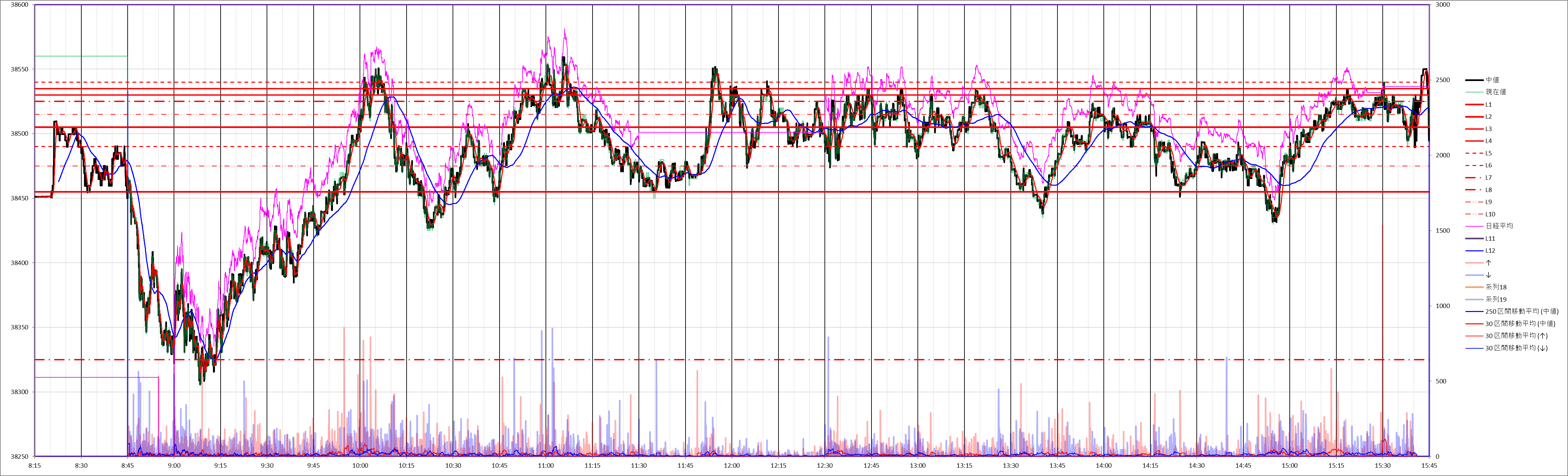The height and width of the screenshot is (476, 1568).
Task: Click the 12:30 time axis label
Action: [825, 466]
